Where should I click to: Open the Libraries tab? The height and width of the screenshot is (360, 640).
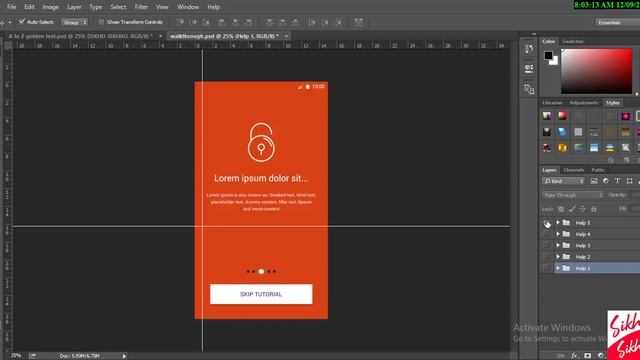coord(552,102)
